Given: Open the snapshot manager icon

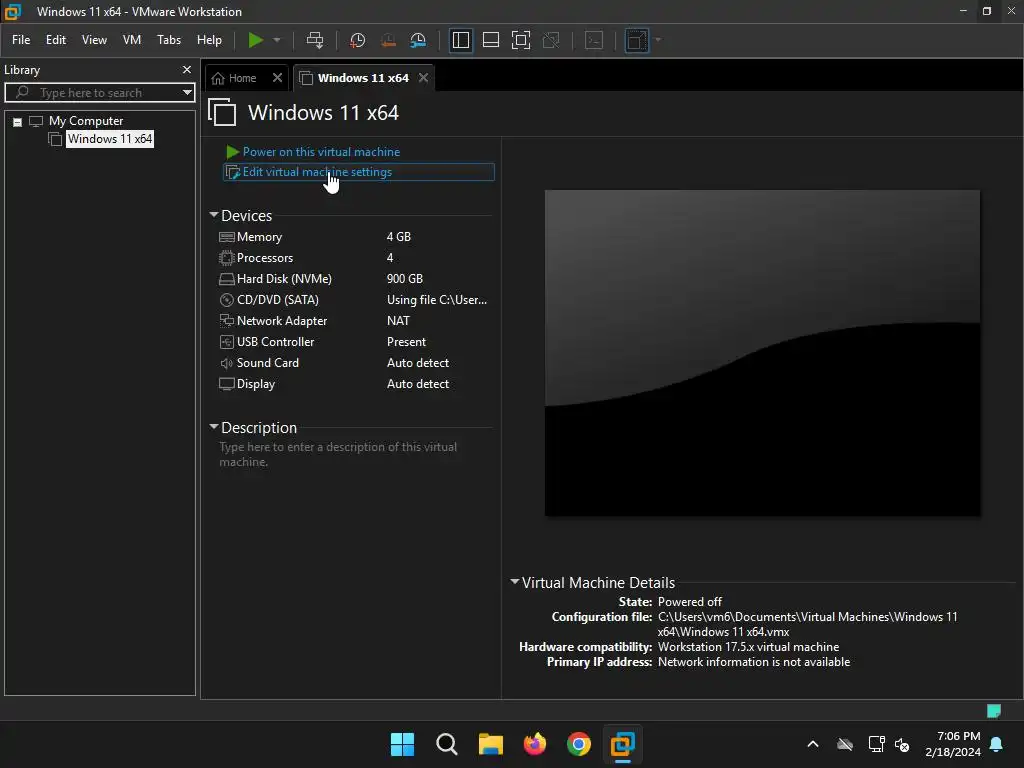Looking at the screenshot, I should point(418,40).
